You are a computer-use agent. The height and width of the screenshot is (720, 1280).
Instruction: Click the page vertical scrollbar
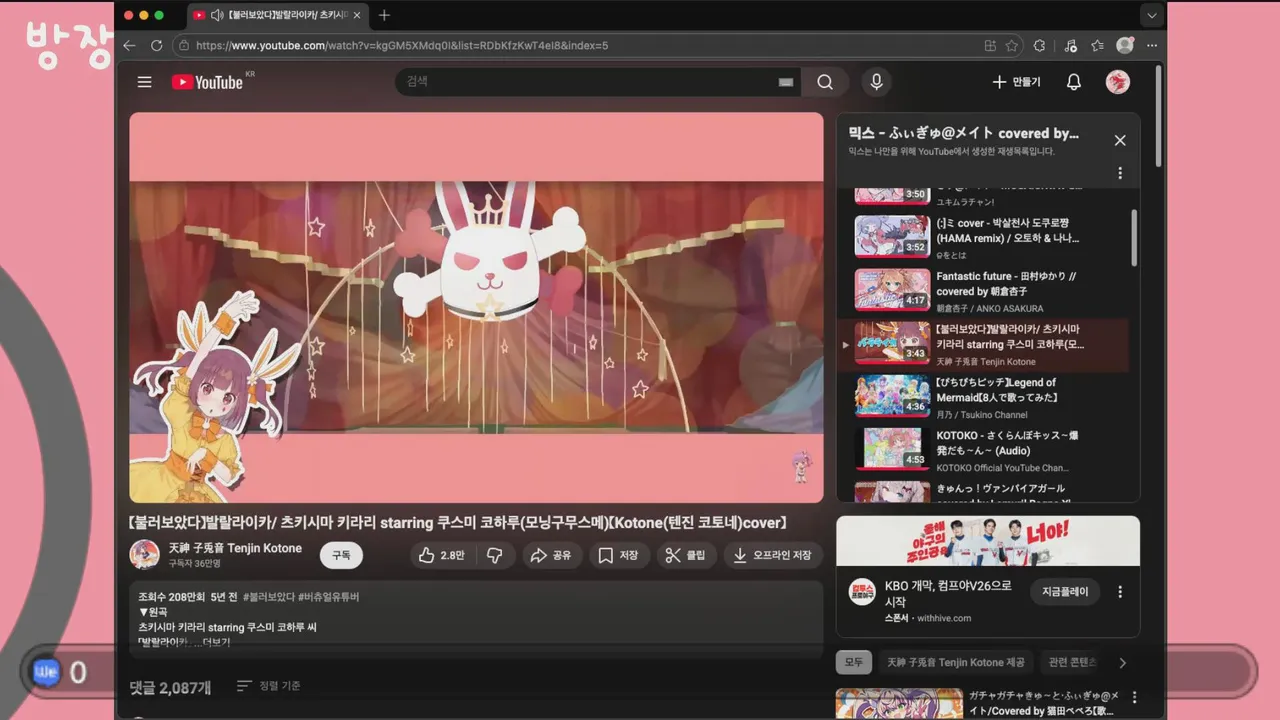point(1158,114)
